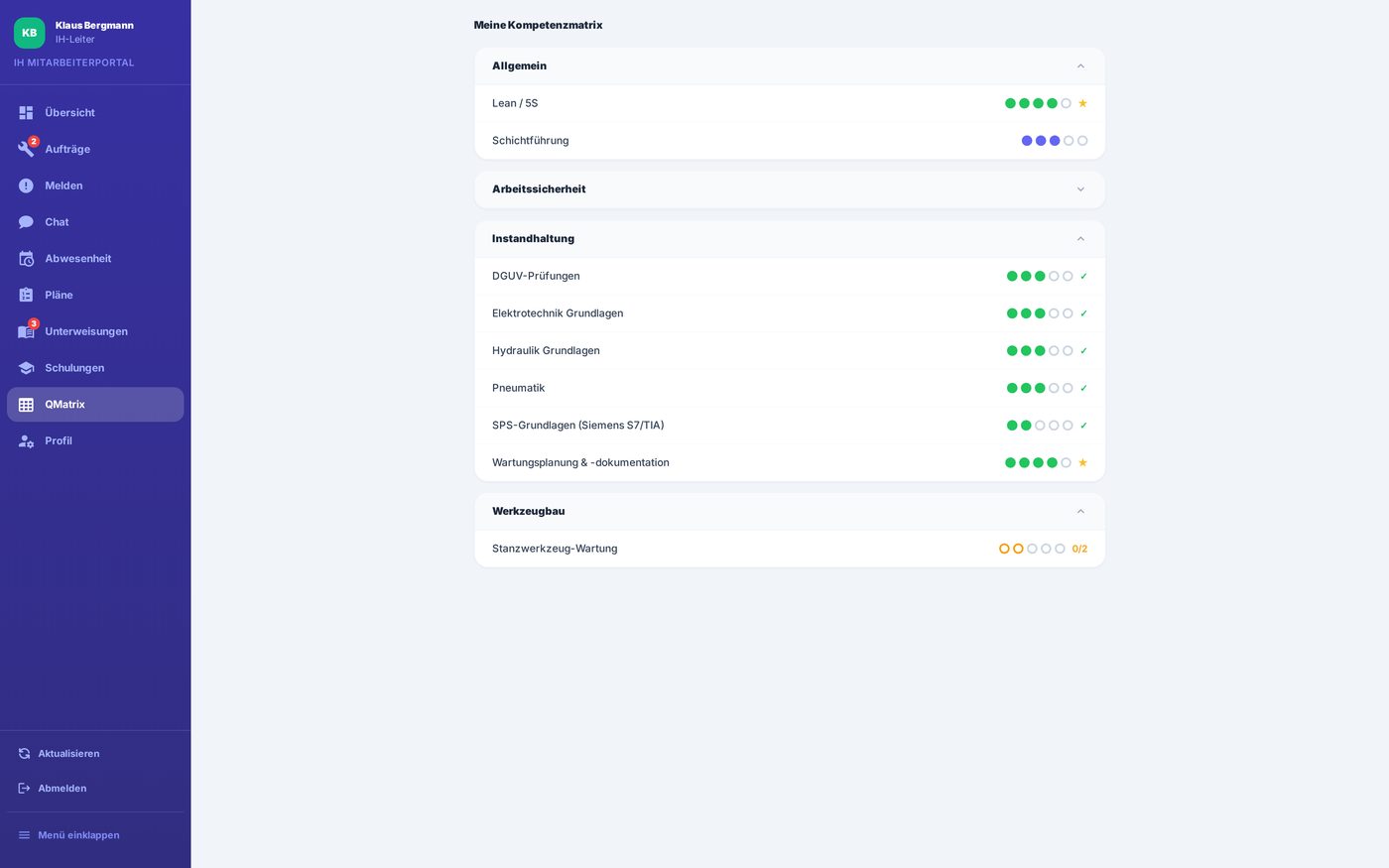Expand the Arbeitssicherheit section chevron
The image size is (1389, 868).
click(1080, 189)
